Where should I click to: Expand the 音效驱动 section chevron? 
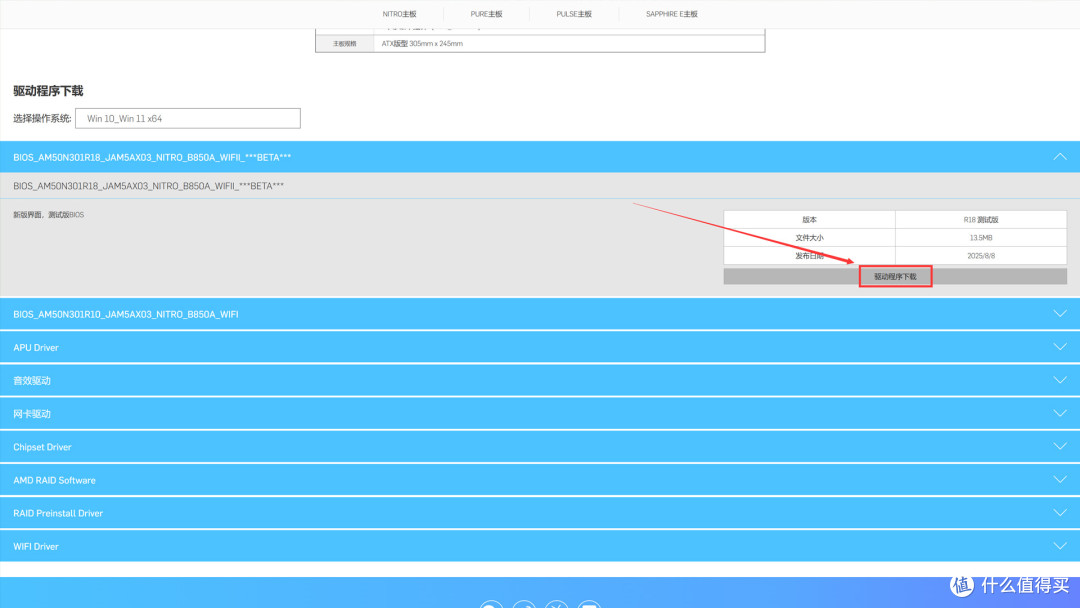click(x=1059, y=380)
